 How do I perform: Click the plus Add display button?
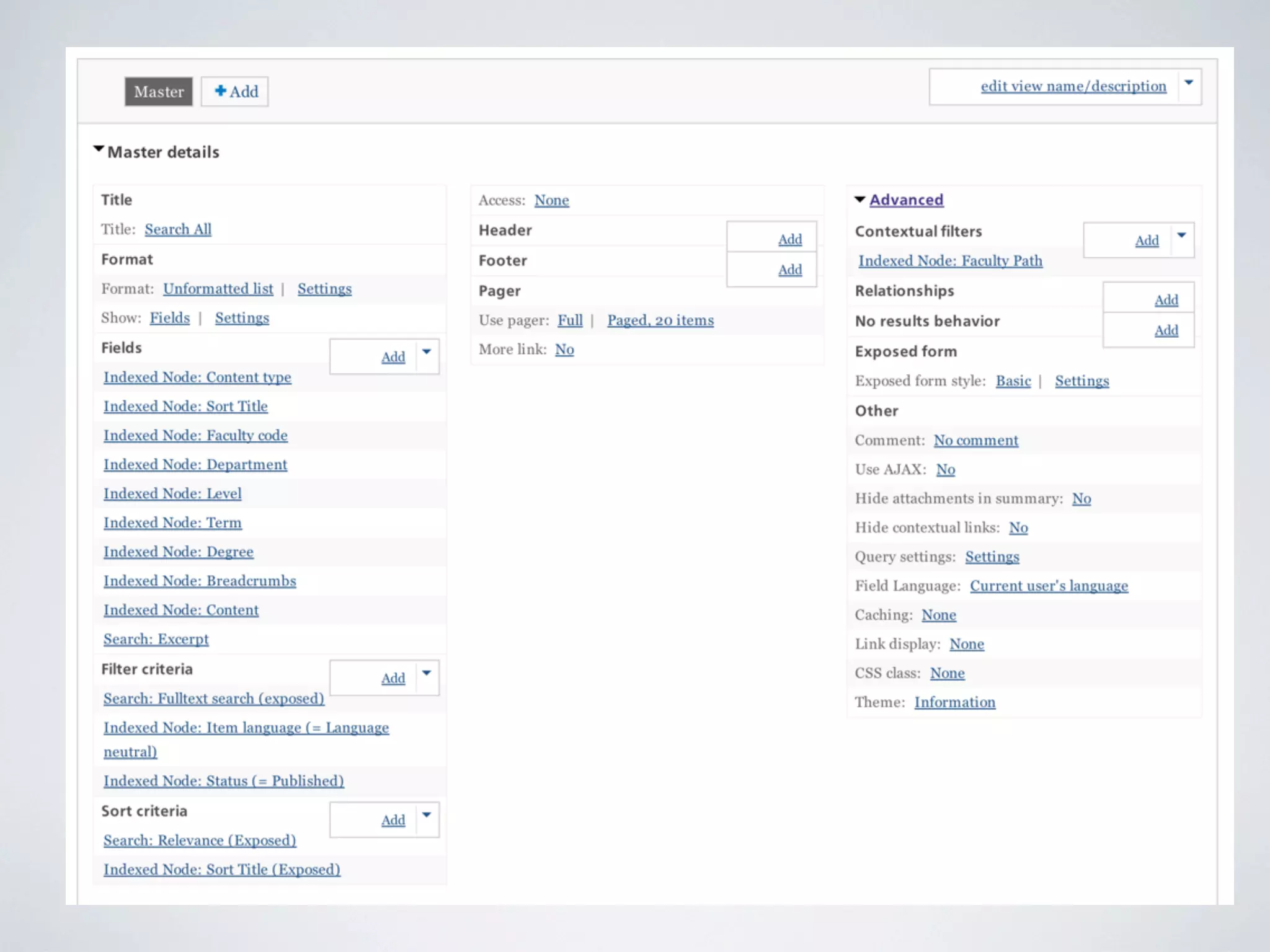(235, 92)
